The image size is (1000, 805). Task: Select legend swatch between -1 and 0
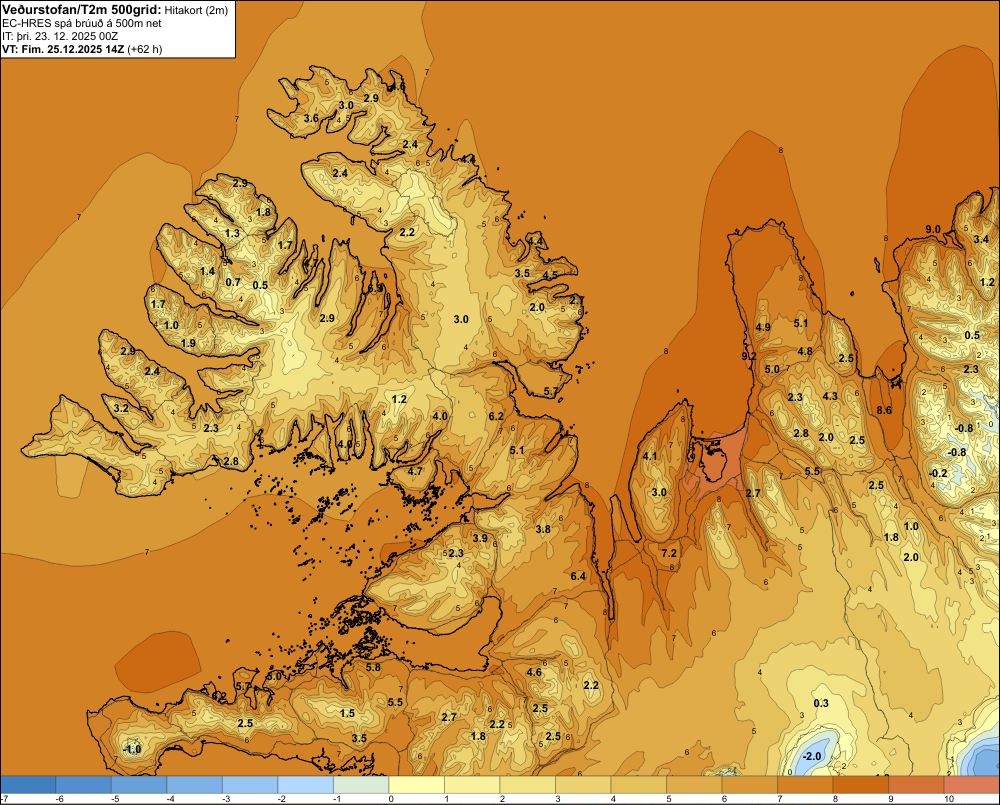361,785
